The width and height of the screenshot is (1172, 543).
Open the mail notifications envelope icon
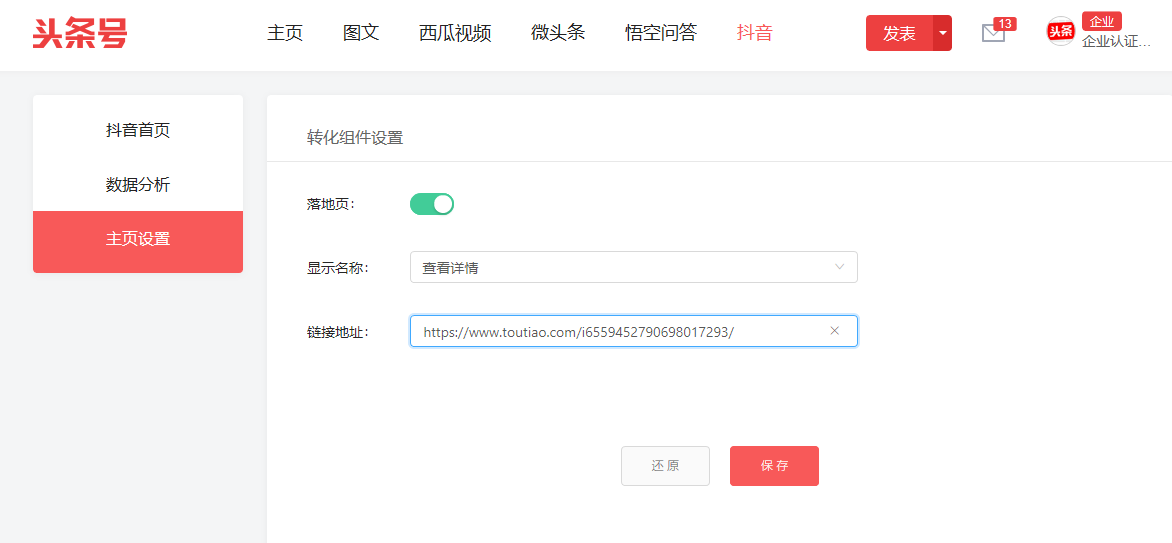click(993, 33)
